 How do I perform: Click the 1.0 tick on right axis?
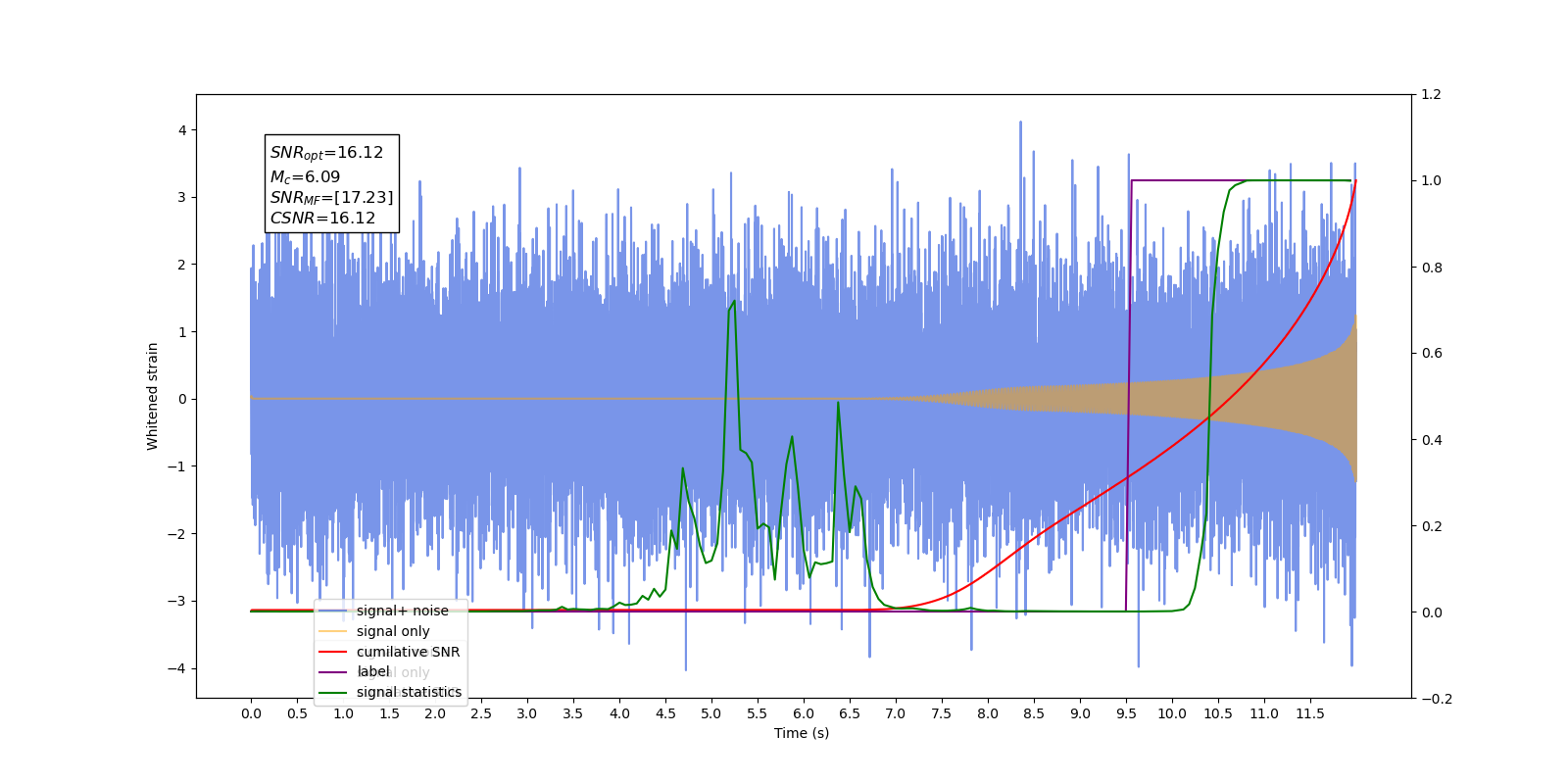point(1431,181)
